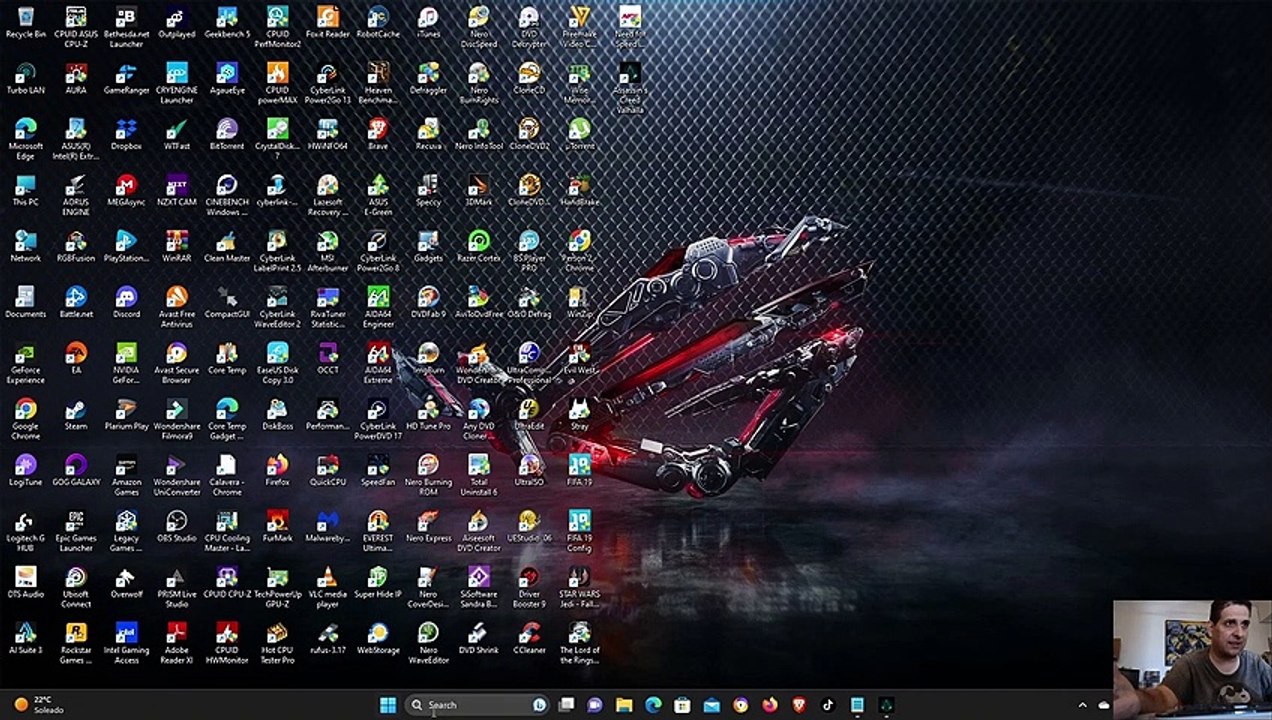Launch Geekbench 5 from the desktop

[227, 23]
